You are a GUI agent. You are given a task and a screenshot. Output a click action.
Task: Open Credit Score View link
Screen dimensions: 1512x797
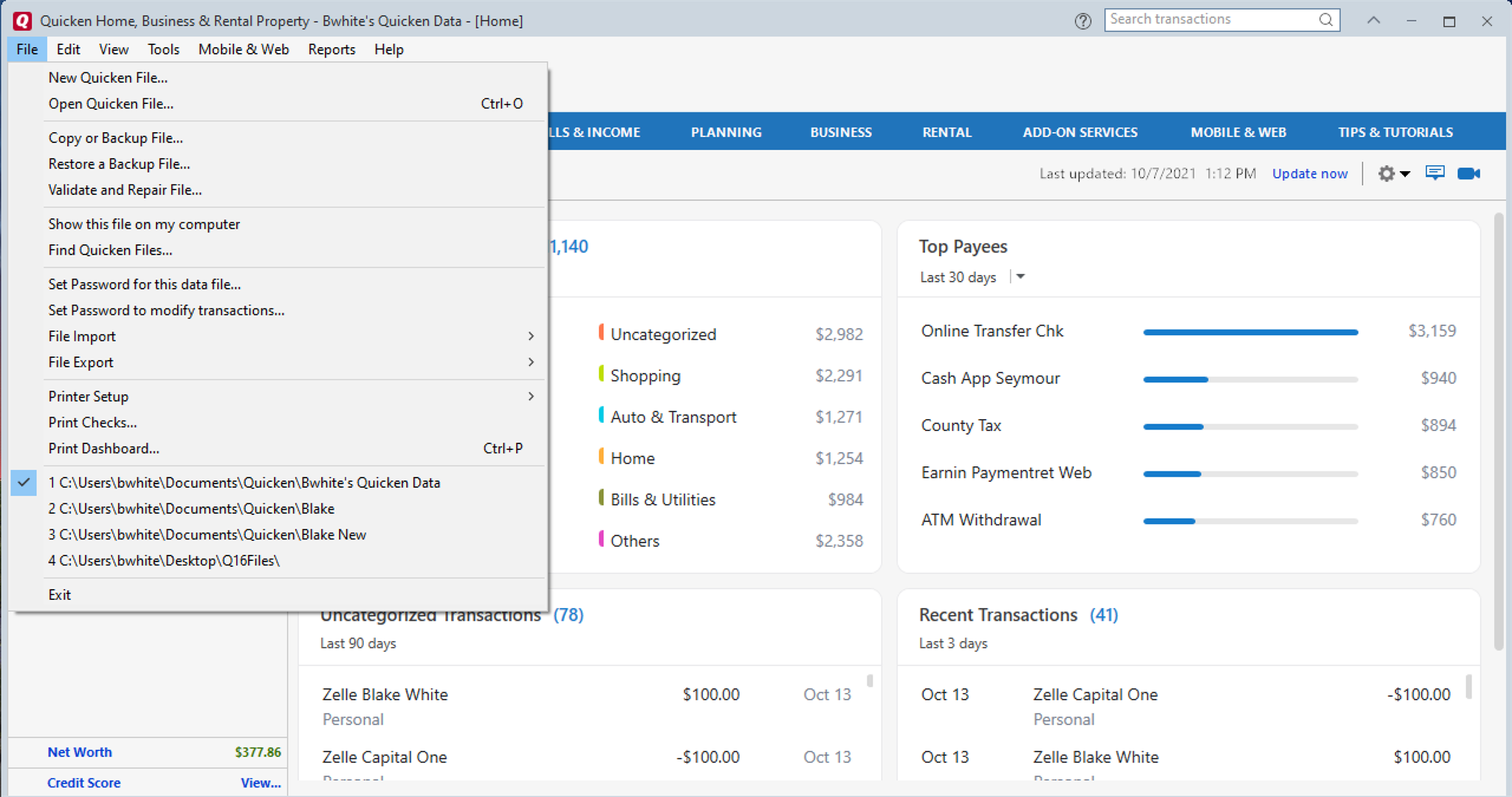tap(260, 783)
